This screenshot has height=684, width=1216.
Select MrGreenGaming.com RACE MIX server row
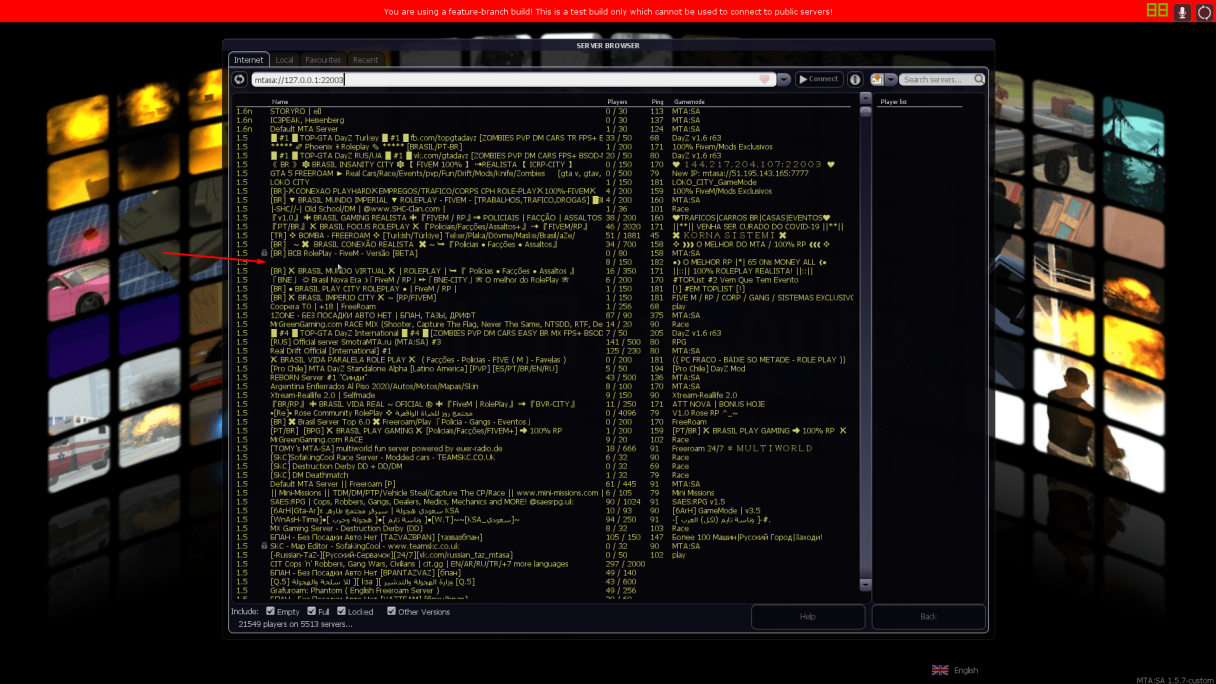coord(543,324)
